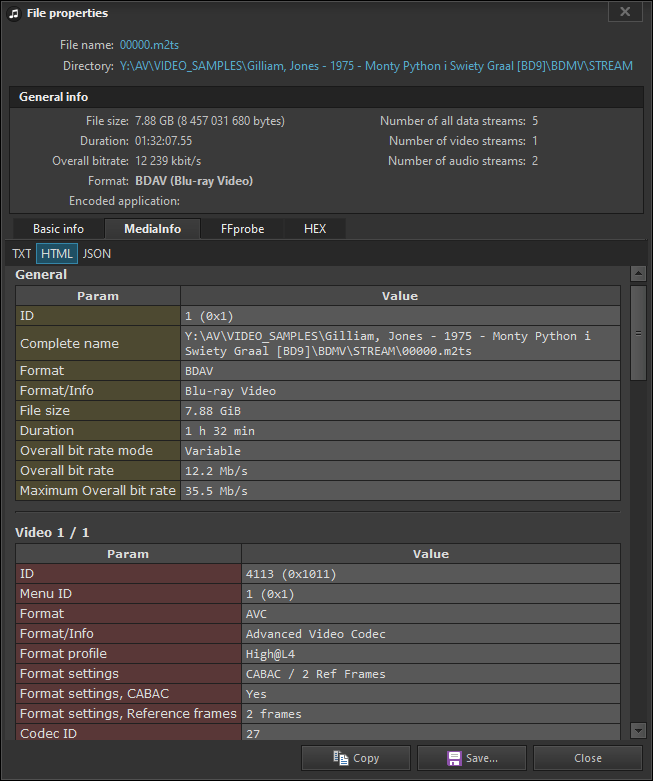653x781 pixels.
Task: Click the 'Number of audio streams' label
Action: tap(457, 161)
